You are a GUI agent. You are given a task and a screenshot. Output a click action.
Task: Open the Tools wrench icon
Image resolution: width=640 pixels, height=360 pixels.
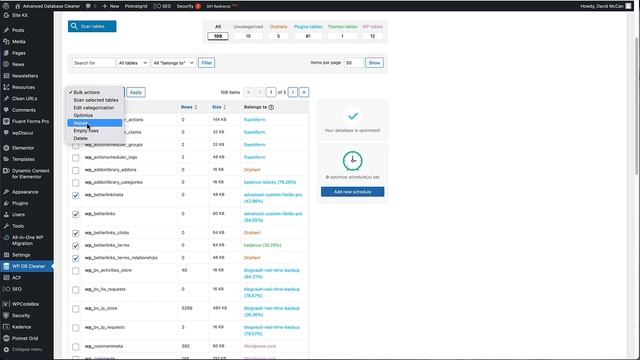(x=6, y=226)
